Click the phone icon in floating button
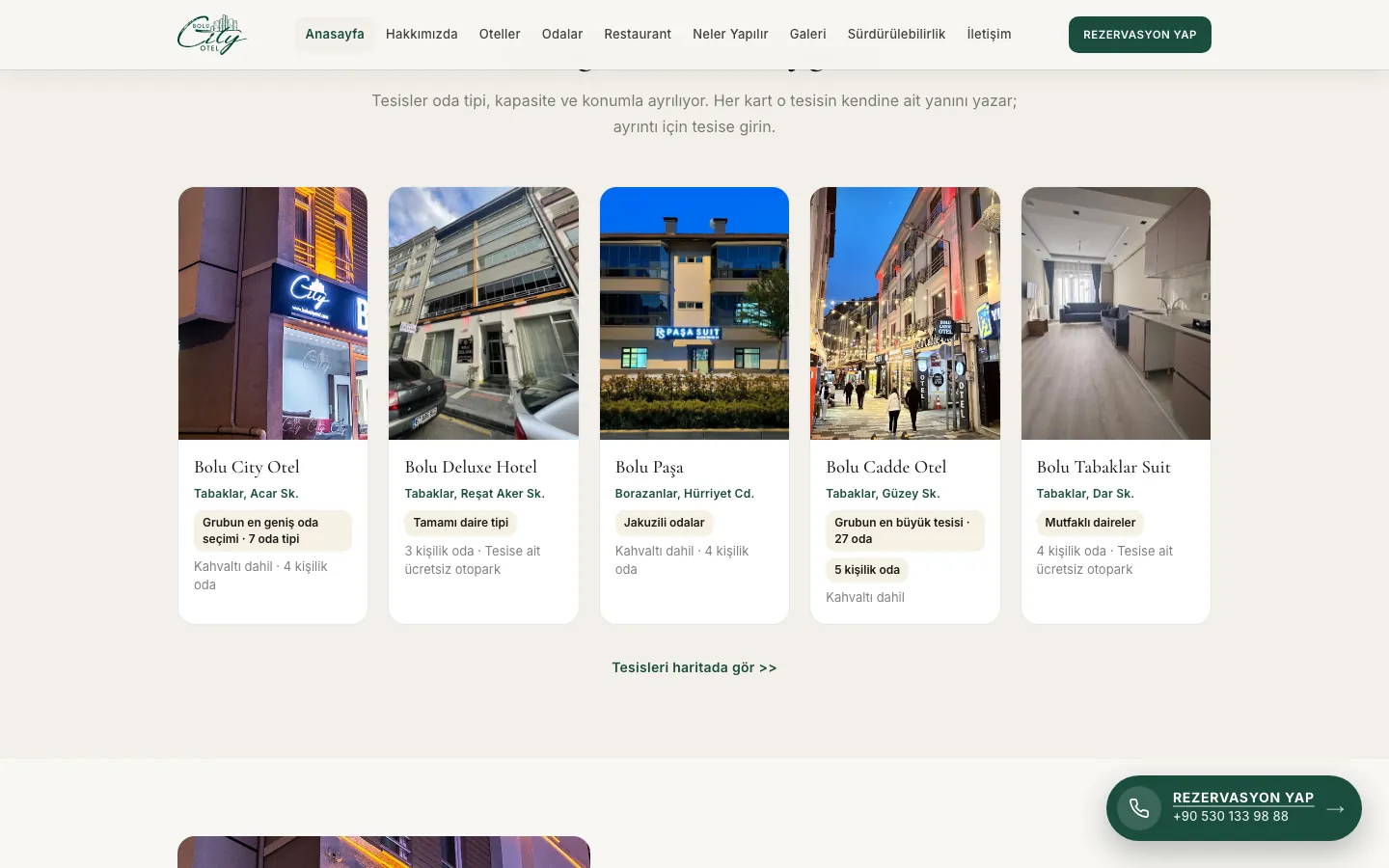 coord(1139,808)
